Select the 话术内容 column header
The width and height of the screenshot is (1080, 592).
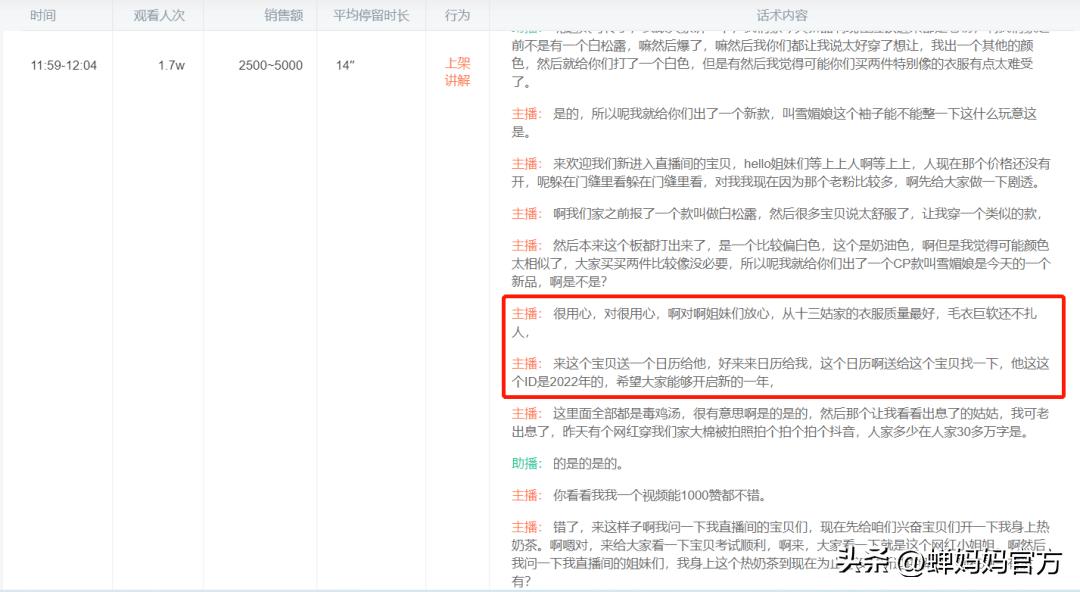783,15
